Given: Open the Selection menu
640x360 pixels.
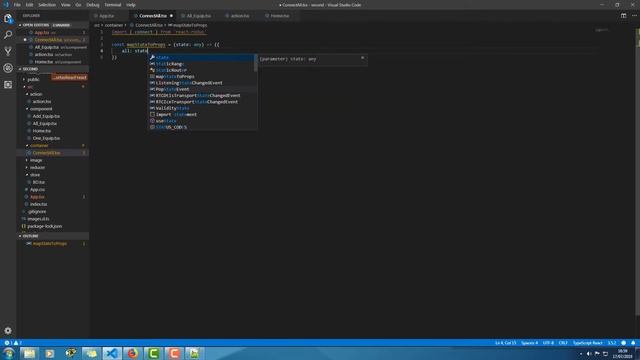Looking at the screenshot, I should click(47, 5).
